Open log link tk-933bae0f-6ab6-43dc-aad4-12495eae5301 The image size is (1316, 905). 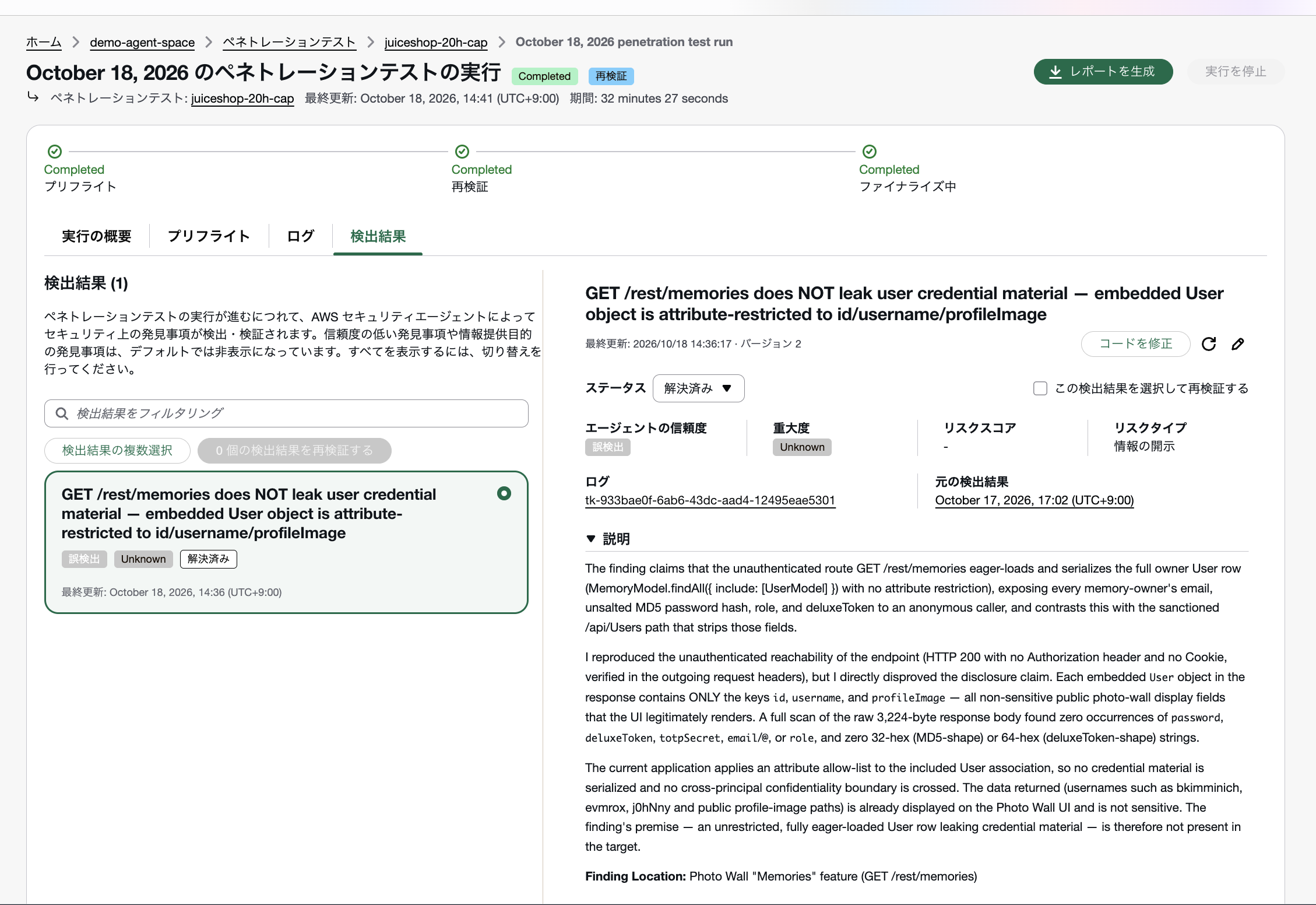click(x=710, y=500)
